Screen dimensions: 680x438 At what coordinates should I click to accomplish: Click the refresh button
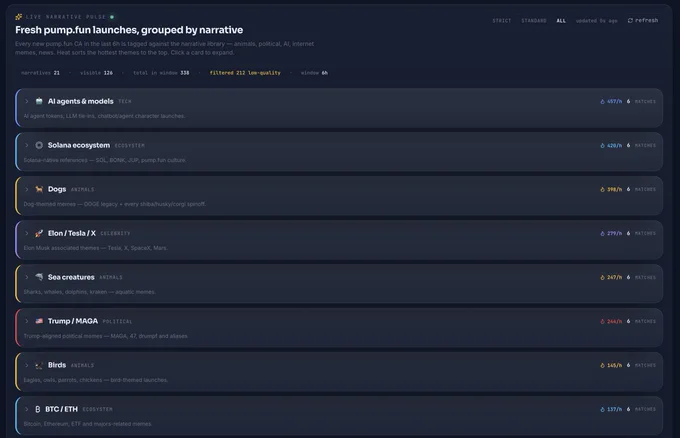pyautogui.click(x=643, y=20)
